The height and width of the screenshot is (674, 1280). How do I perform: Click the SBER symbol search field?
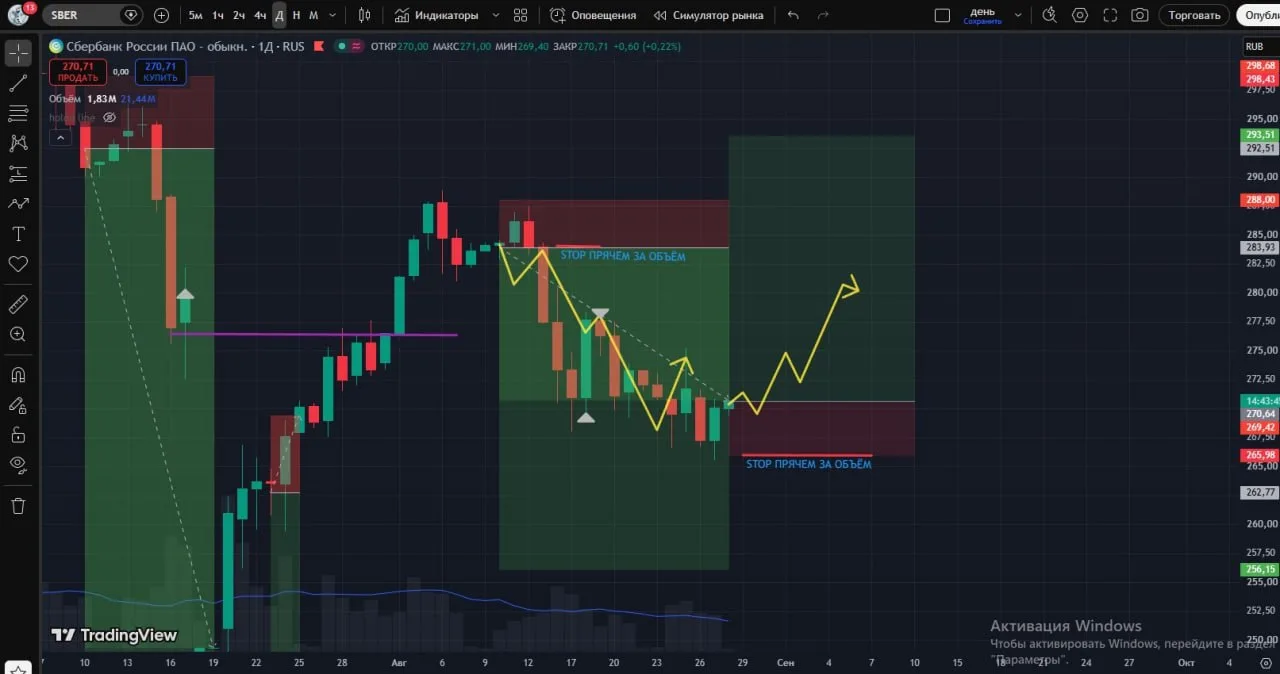pos(83,15)
